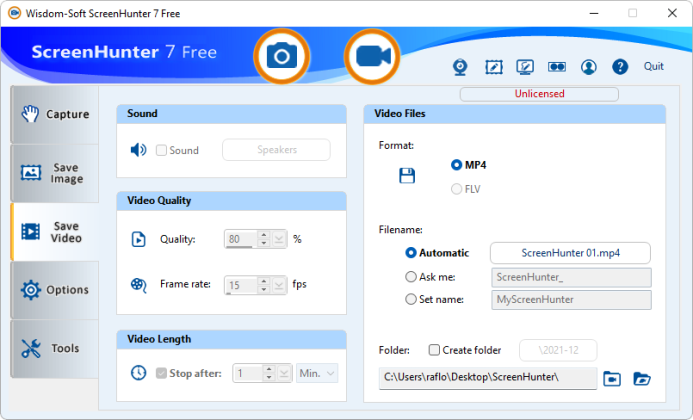This screenshot has width=693, height=420.
Task: Decrease the Frame rate with down arrow
Action: pyautogui.click(x=264, y=289)
